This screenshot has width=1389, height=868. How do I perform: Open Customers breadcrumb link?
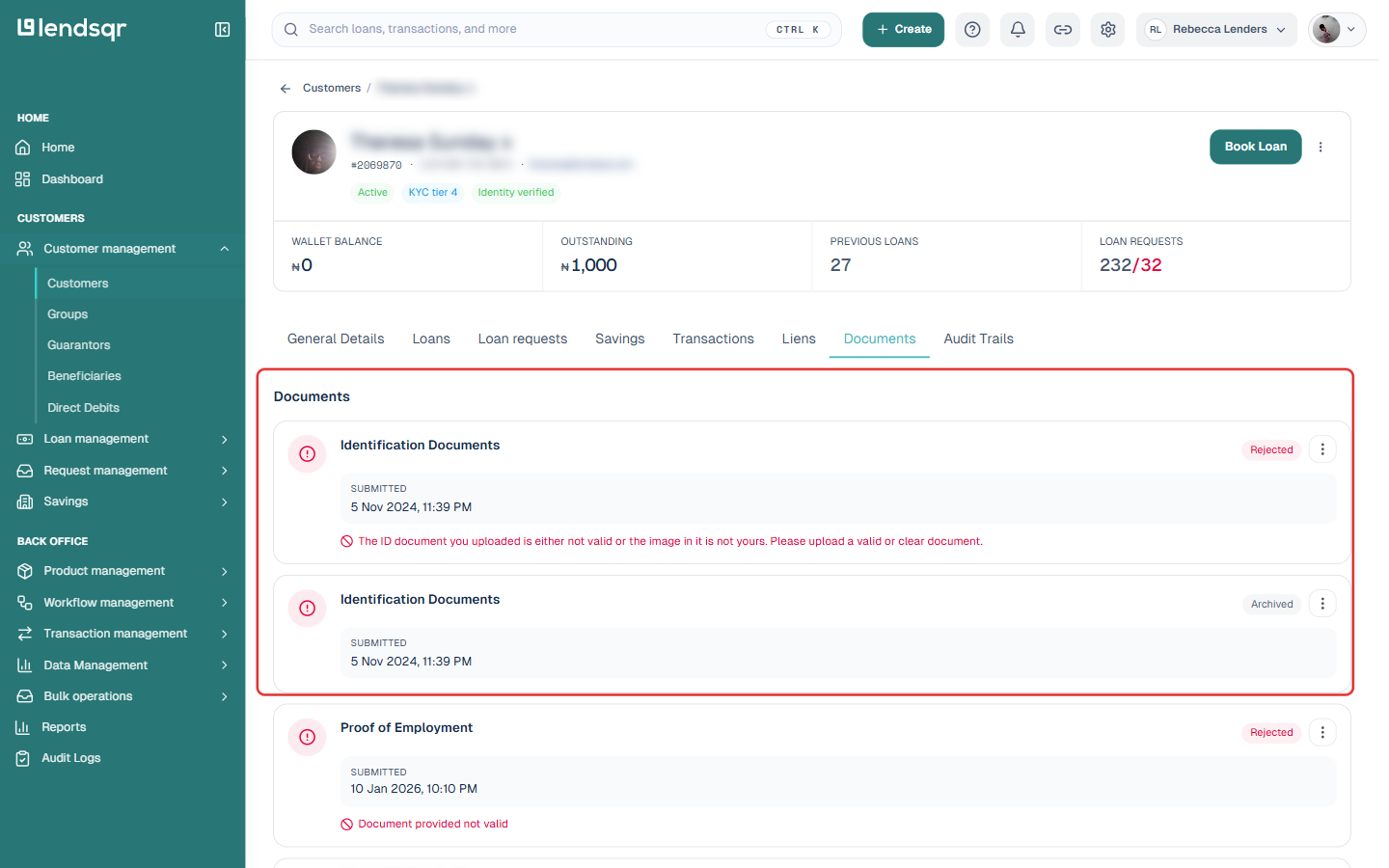coord(332,88)
